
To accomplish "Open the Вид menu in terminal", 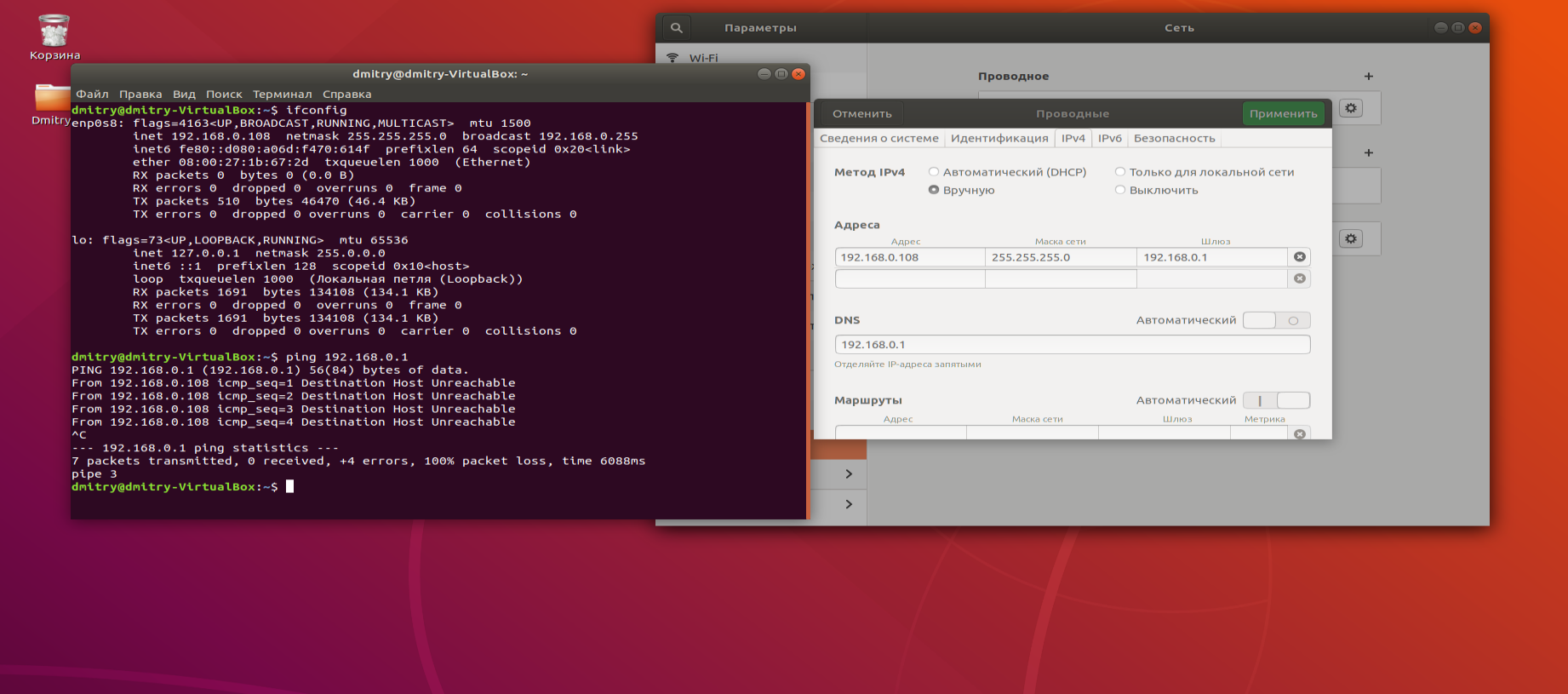I will (x=184, y=94).
